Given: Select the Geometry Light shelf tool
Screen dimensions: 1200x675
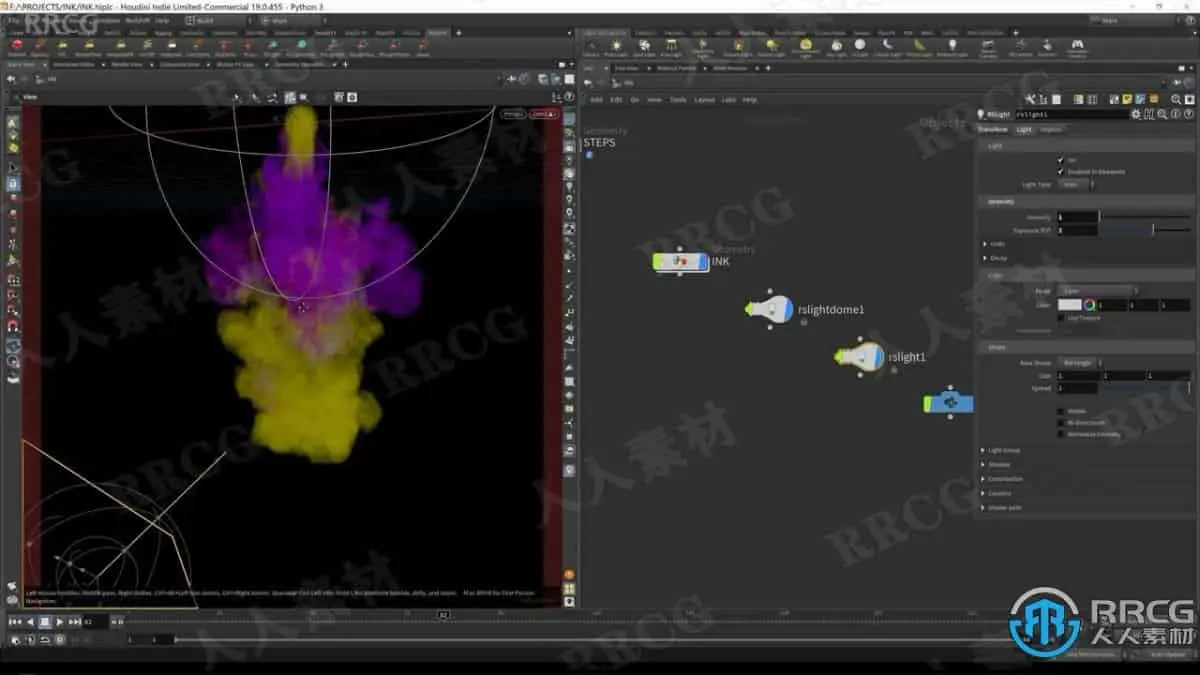Looking at the screenshot, I should pyautogui.click(x=703, y=46).
